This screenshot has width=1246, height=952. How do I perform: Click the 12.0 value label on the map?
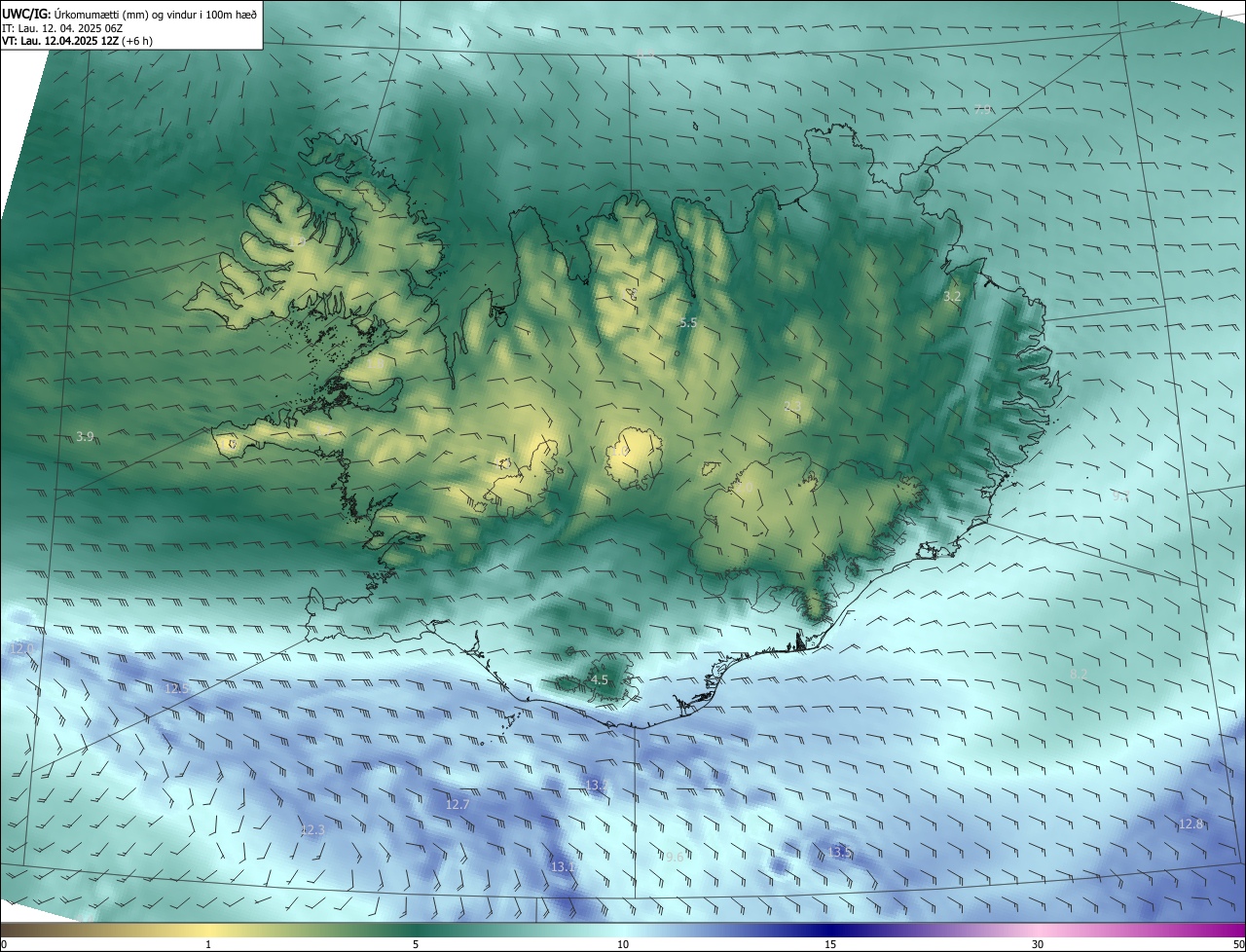(20, 648)
